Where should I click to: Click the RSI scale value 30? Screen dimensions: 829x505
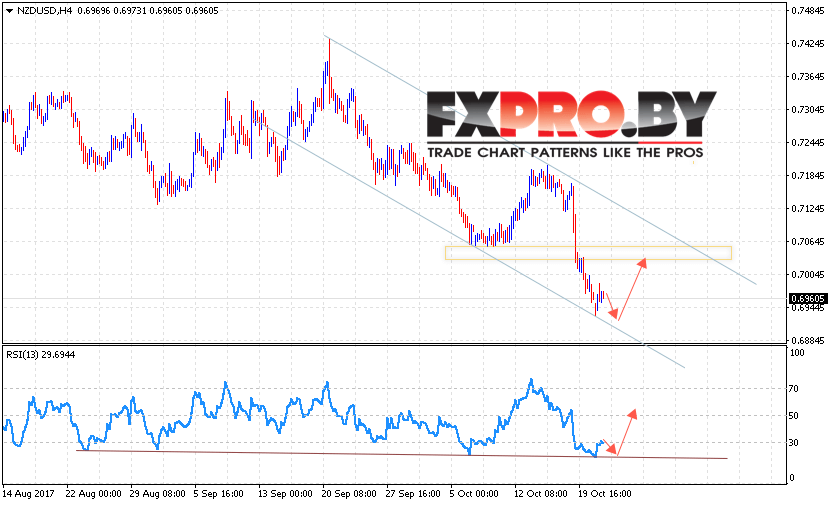[794, 443]
